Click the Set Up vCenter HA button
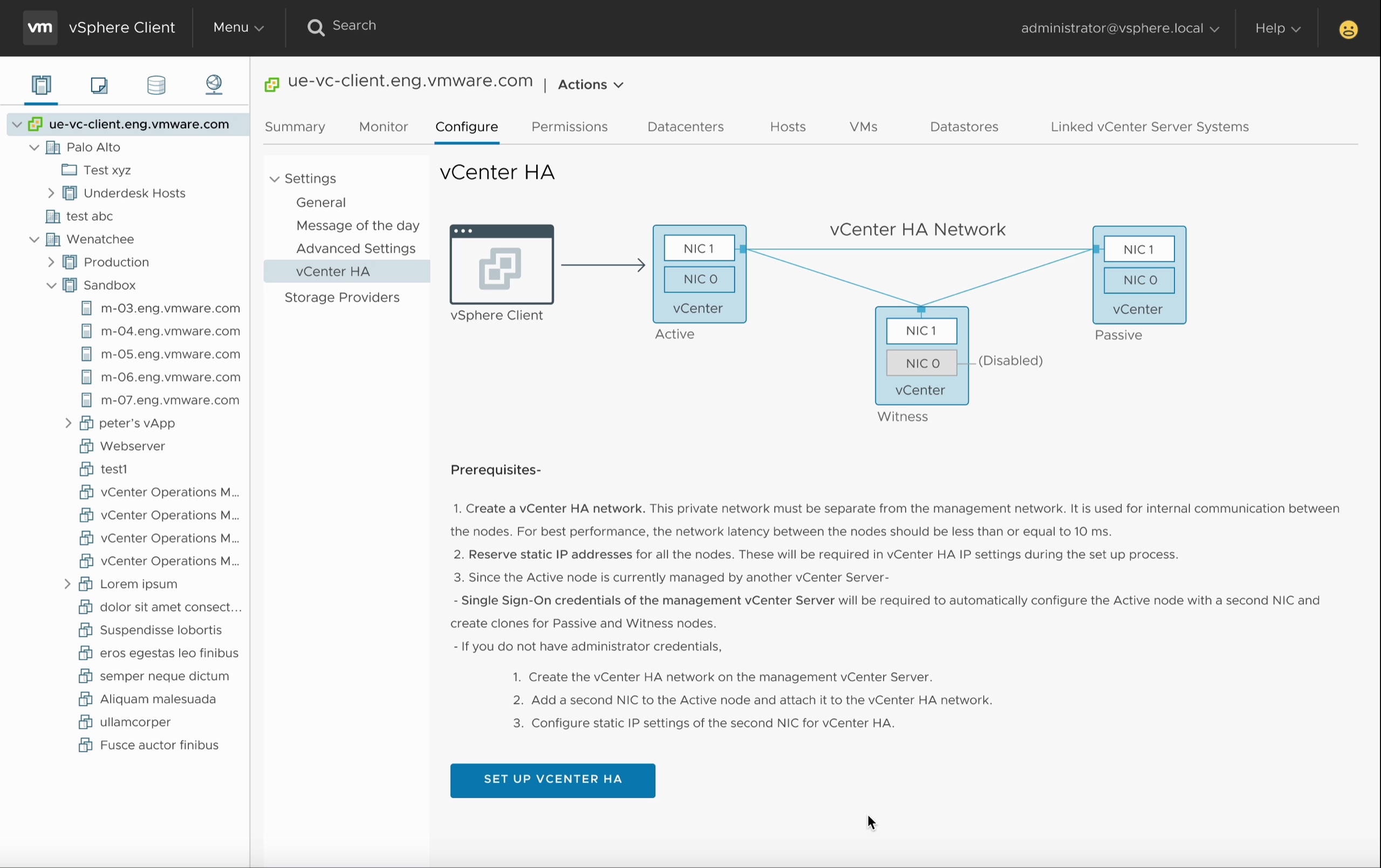Screen dimensions: 1381x868 pos(552,780)
